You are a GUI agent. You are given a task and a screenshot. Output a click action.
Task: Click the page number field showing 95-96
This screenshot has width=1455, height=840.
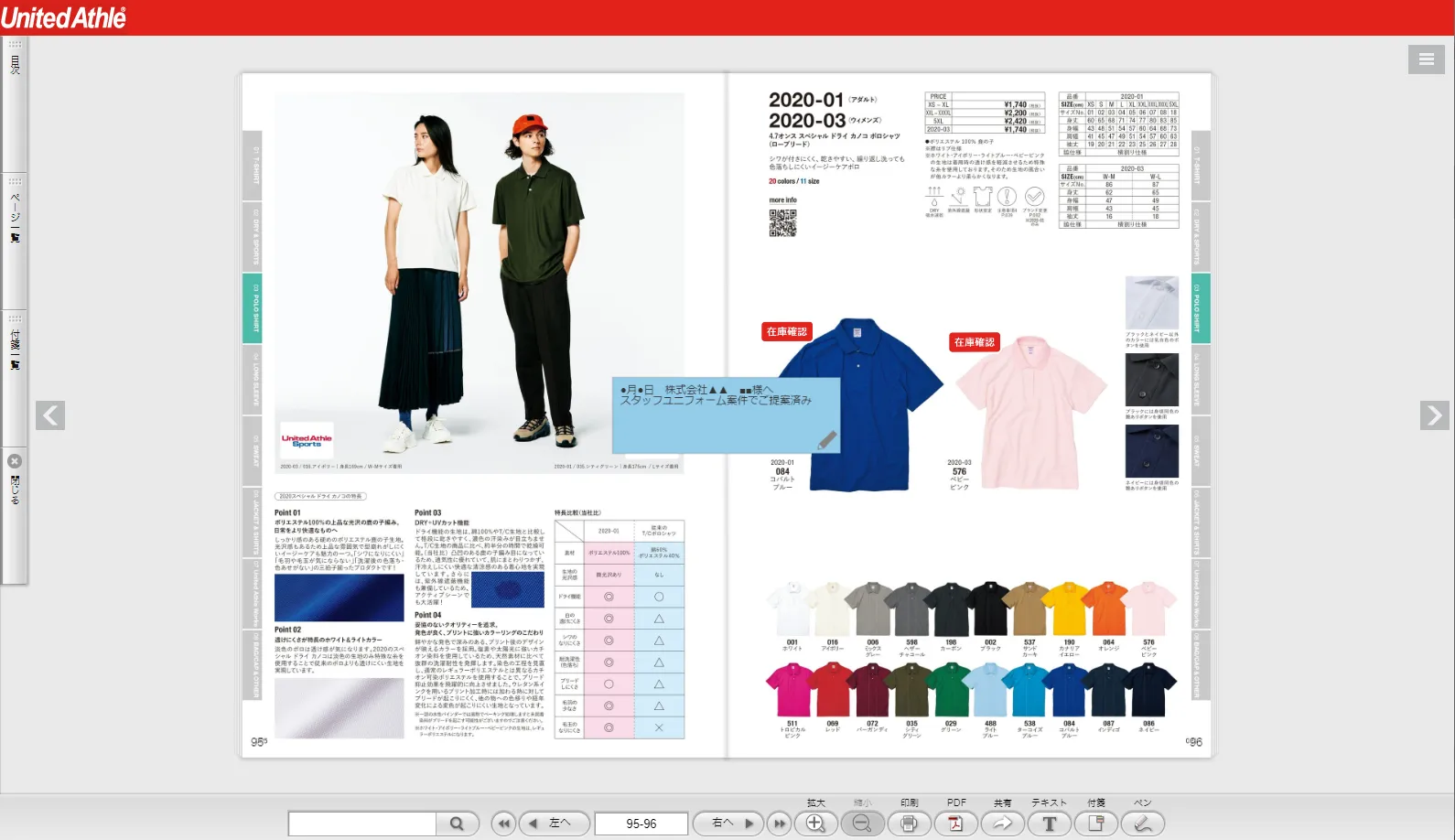coord(641,824)
